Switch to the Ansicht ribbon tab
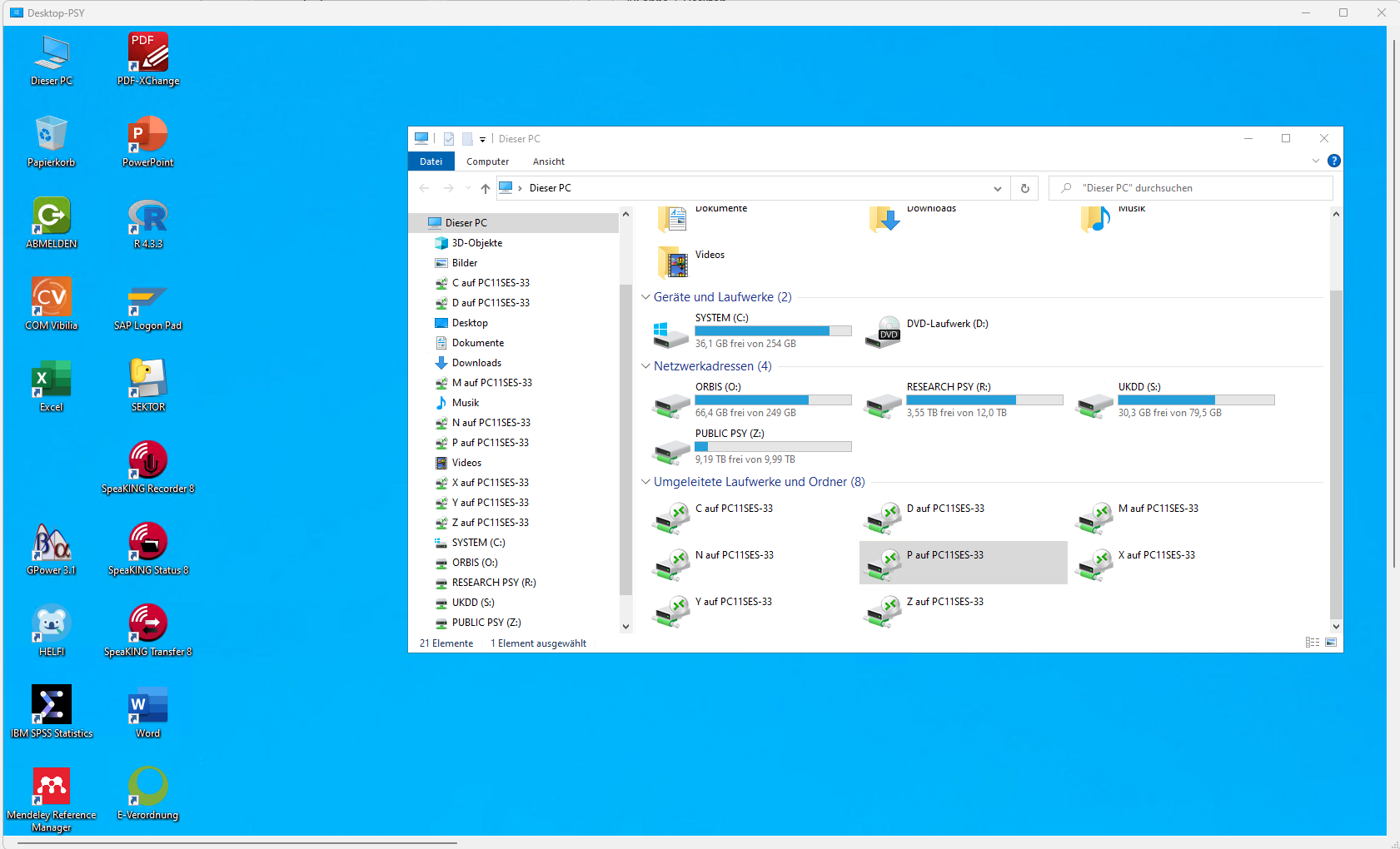Screen dimensions: 1400x849 (x=549, y=161)
